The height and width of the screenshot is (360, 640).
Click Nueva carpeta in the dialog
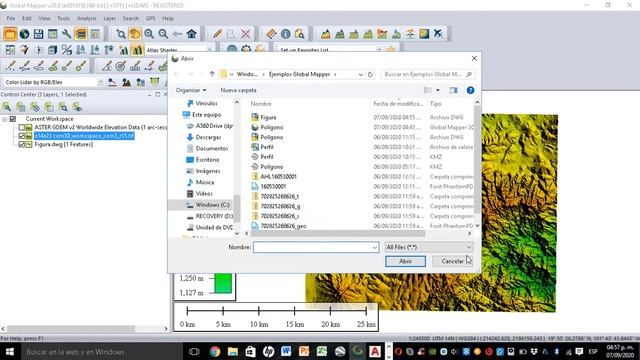(x=238, y=90)
